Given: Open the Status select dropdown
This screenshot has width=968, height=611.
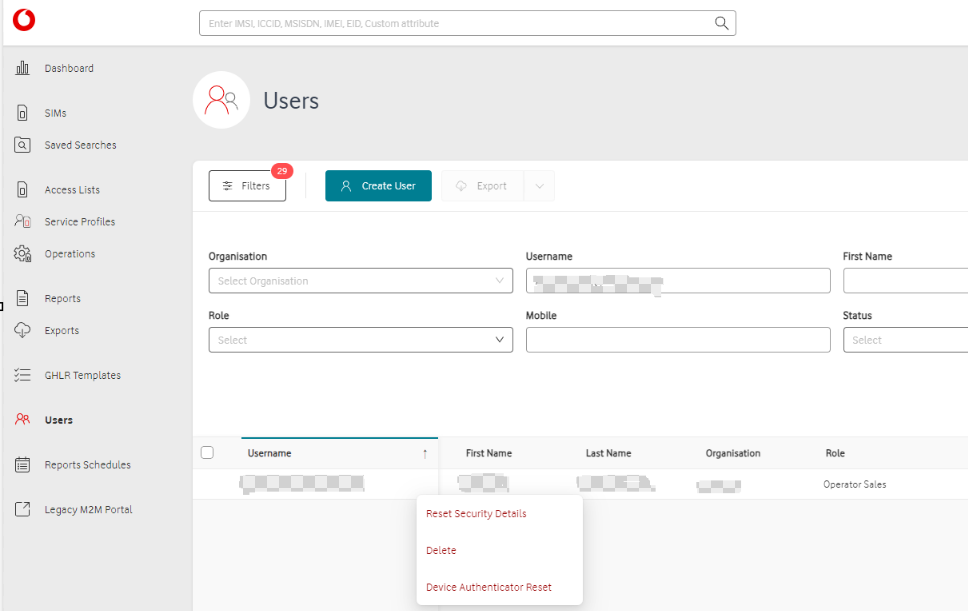Looking at the screenshot, I should click(905, 340).
